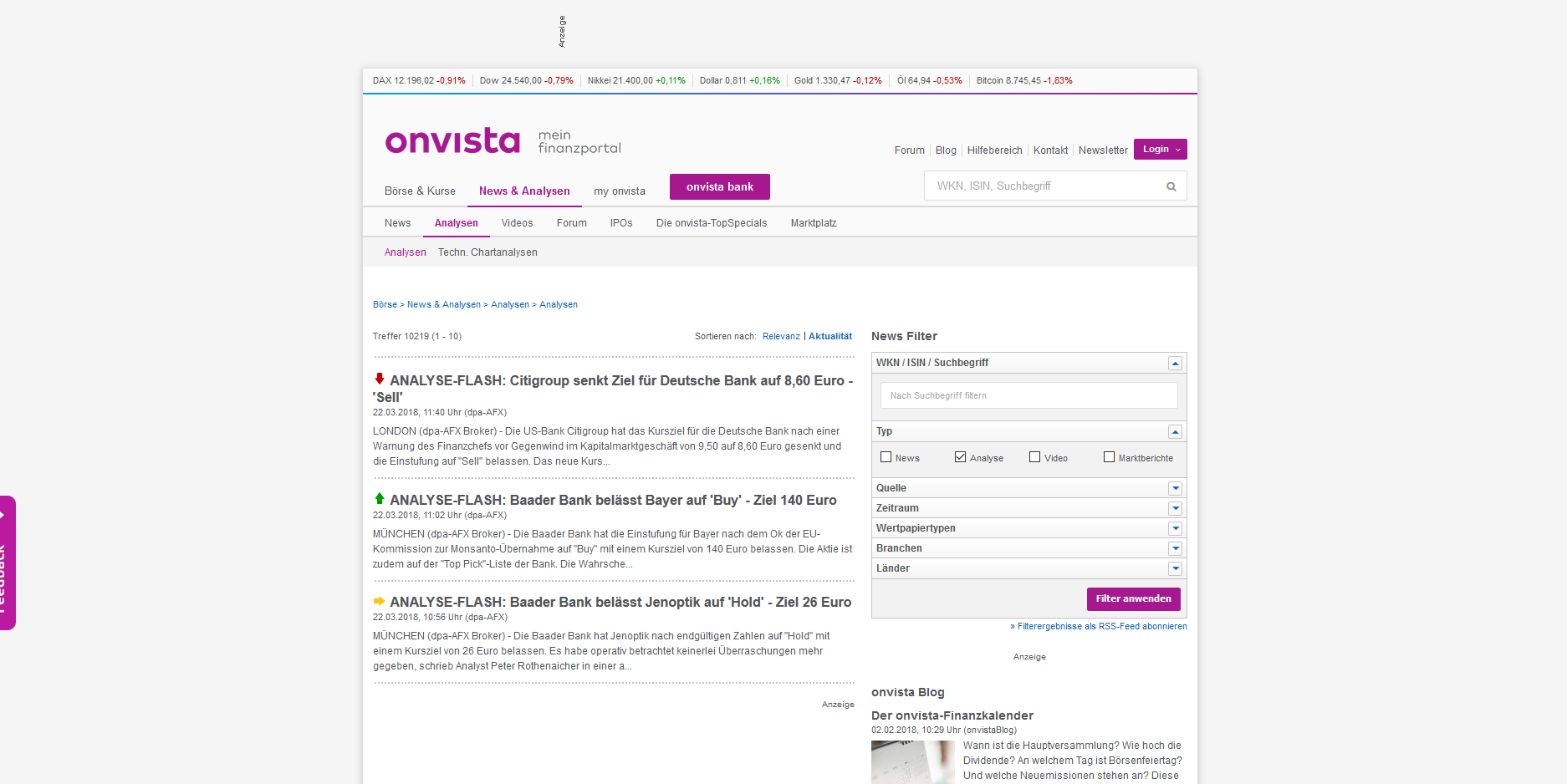
Task: Open Citigroup Deutsche Bank analysis headline
Action: [613, 389]
